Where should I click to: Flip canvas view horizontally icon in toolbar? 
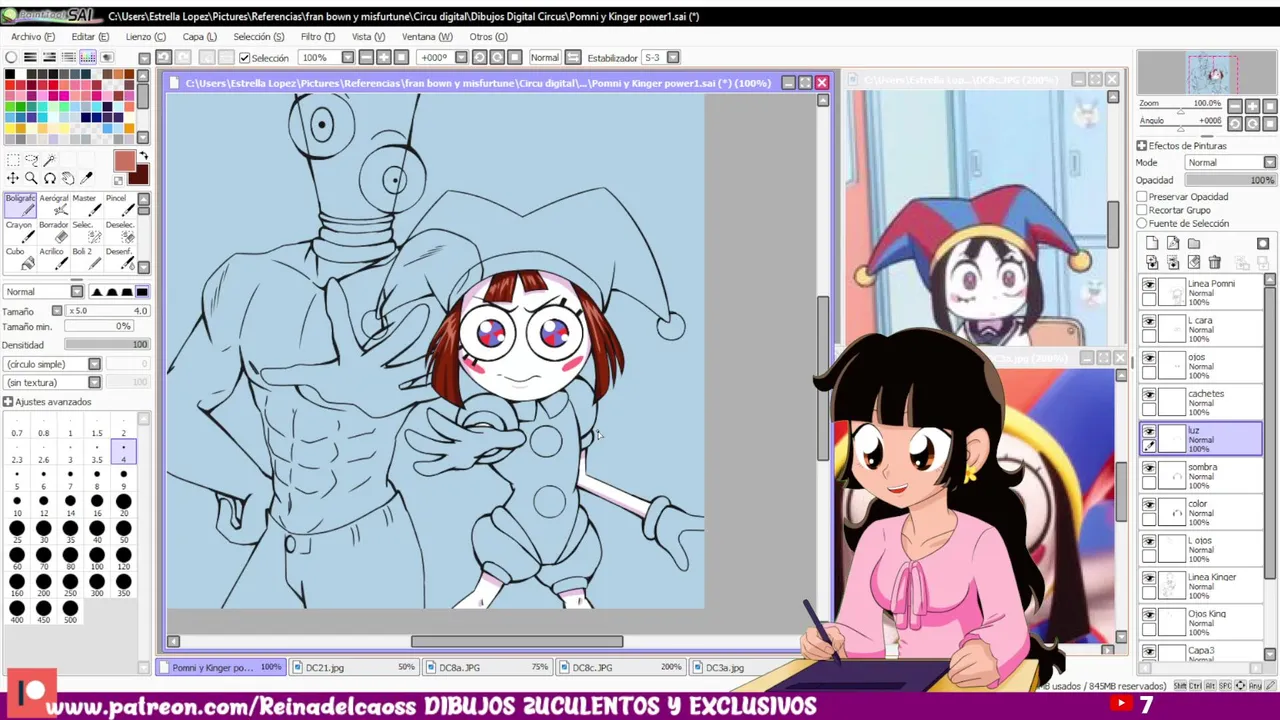click(x=573, y=58)
